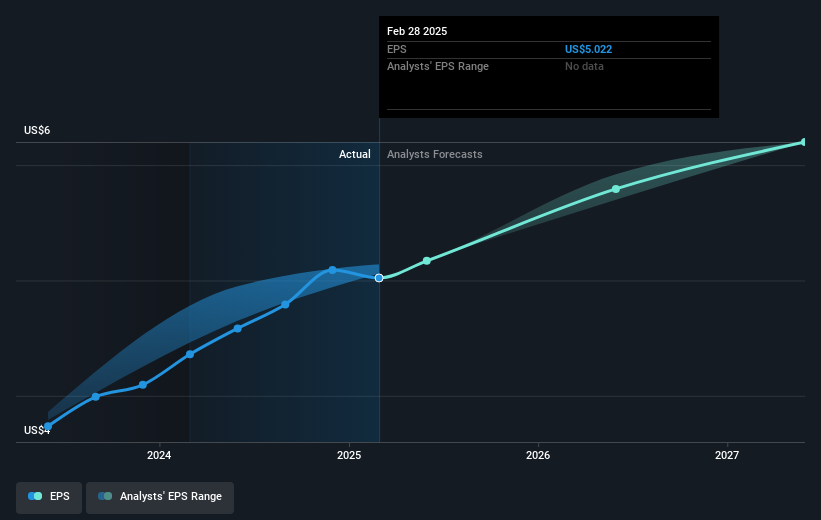
Task: Click the Feb 28 2025 tooltip date
Action: 417,31
